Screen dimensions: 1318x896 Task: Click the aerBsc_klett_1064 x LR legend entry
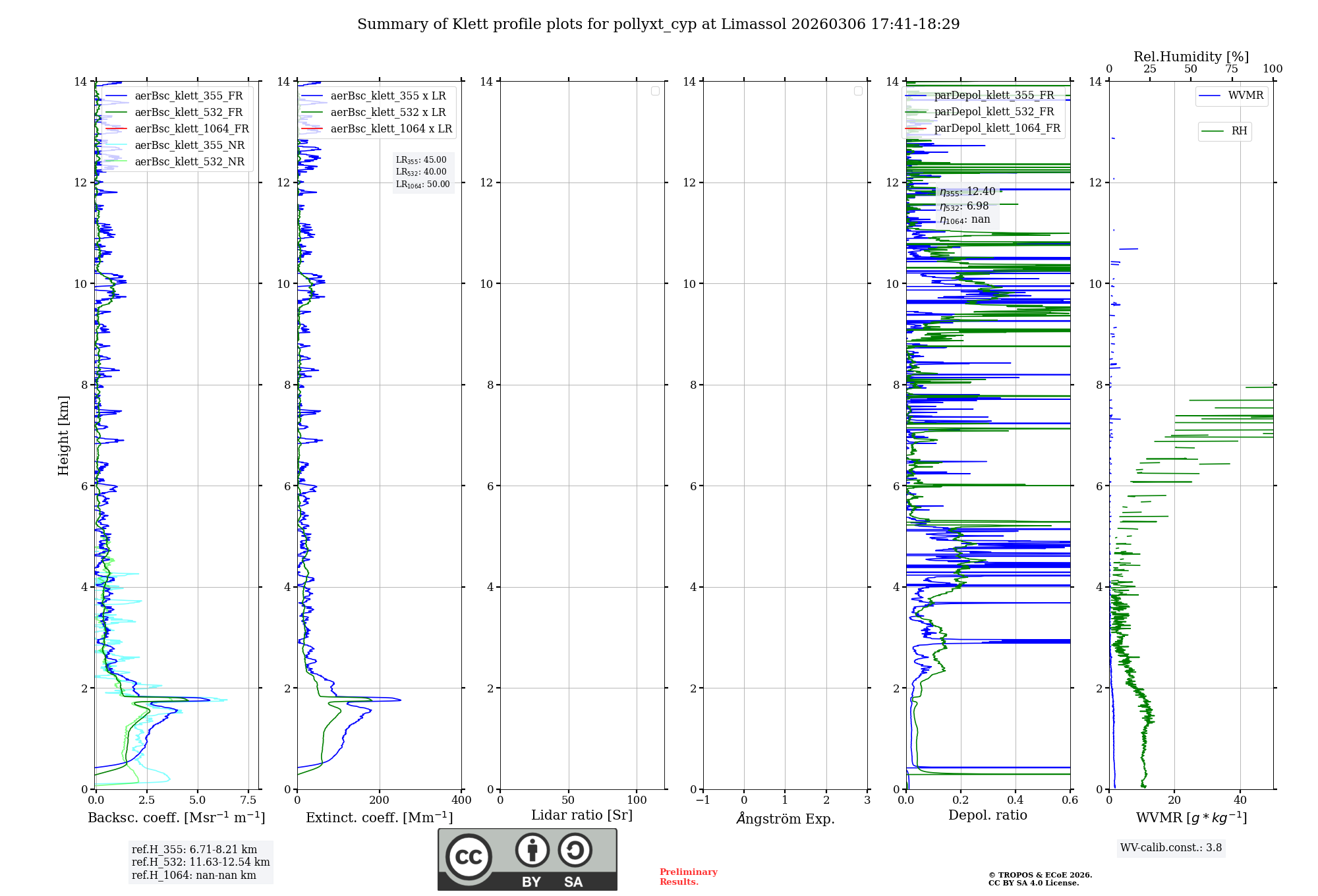pyautogui.click(x=391, y=129)
